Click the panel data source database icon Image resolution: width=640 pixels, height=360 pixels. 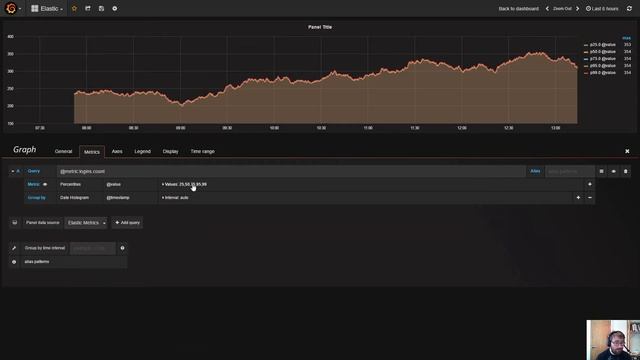15,223
